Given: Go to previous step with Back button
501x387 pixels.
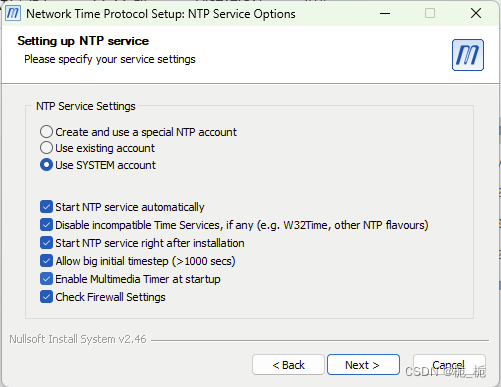Looking at the screenshot, I should coord(288,365).
